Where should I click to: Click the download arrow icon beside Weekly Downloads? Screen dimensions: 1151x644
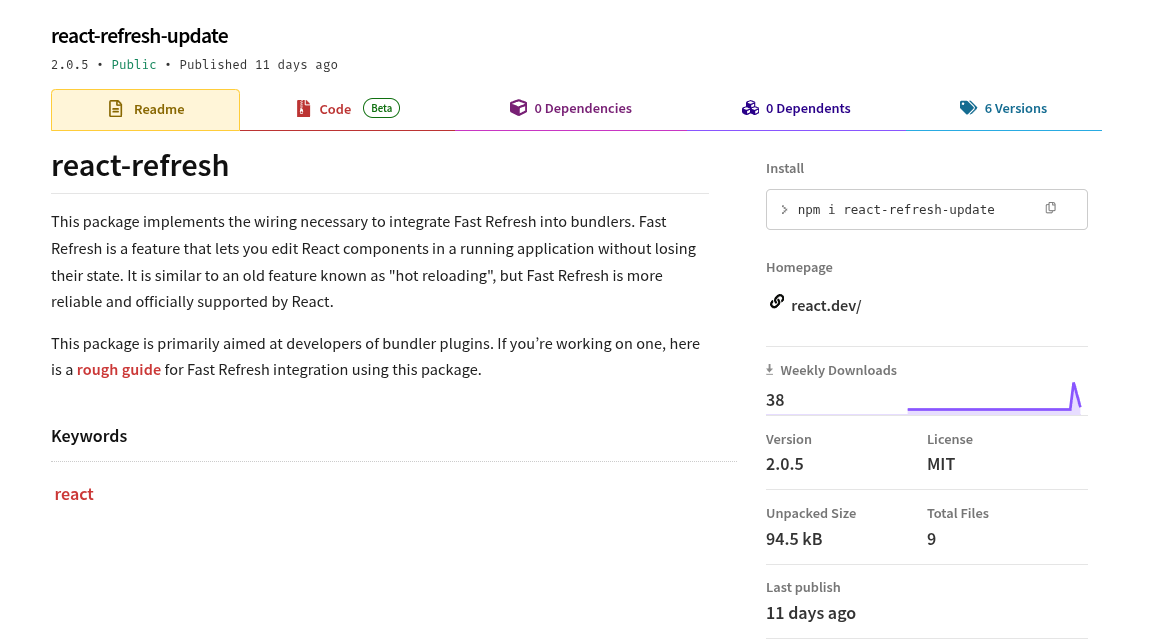pyautogui.click(x=770, y=369)
